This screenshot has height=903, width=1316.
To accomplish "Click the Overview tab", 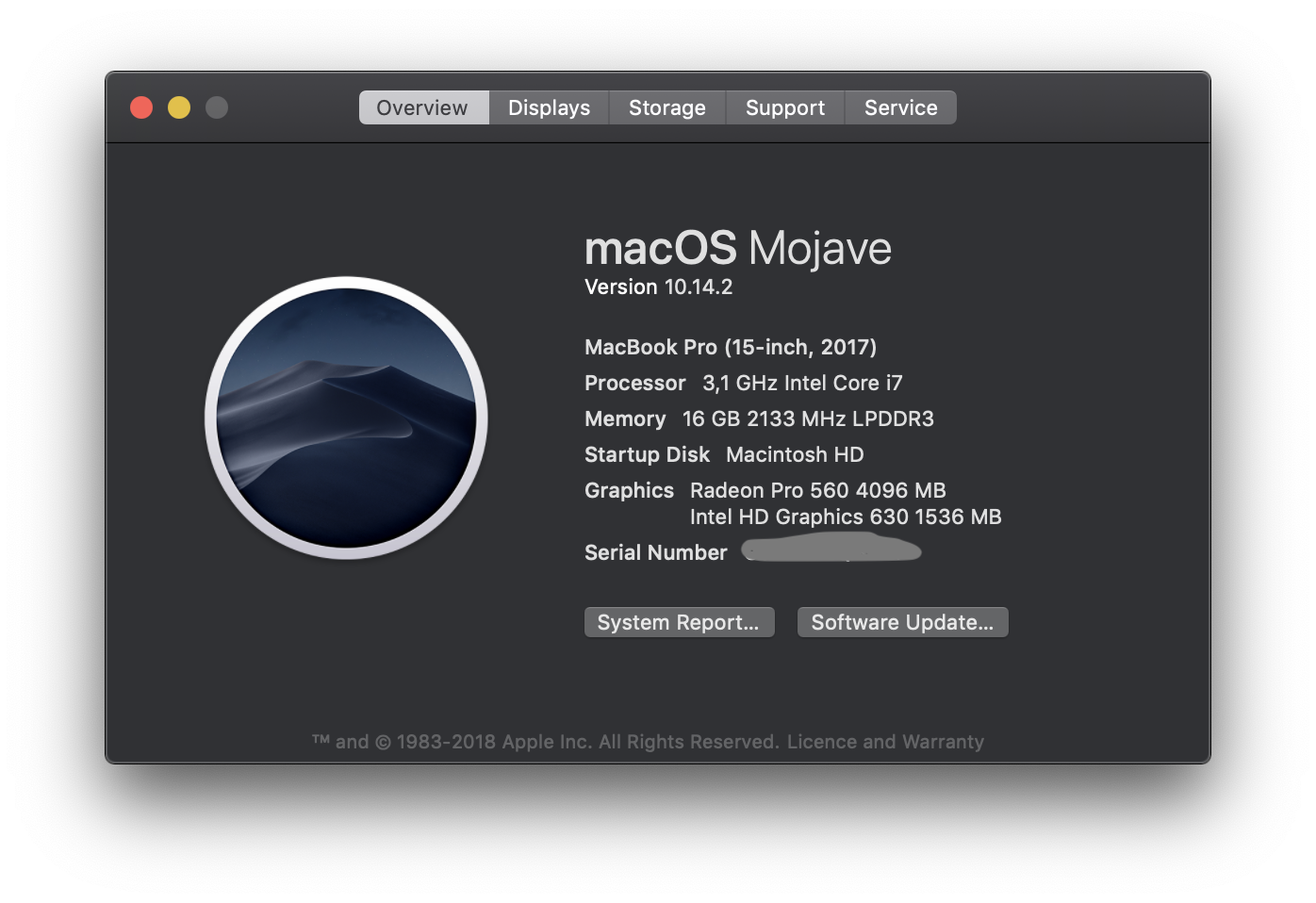I will (x=422, y=107).
